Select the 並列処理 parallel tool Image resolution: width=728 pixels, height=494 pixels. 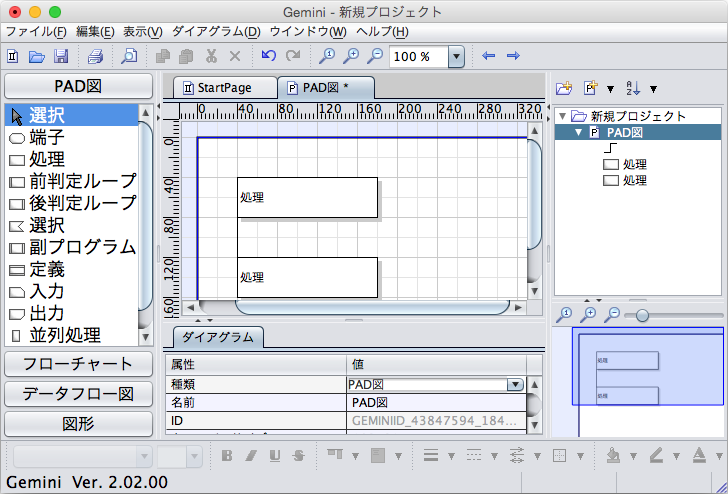tap(72, 335)
